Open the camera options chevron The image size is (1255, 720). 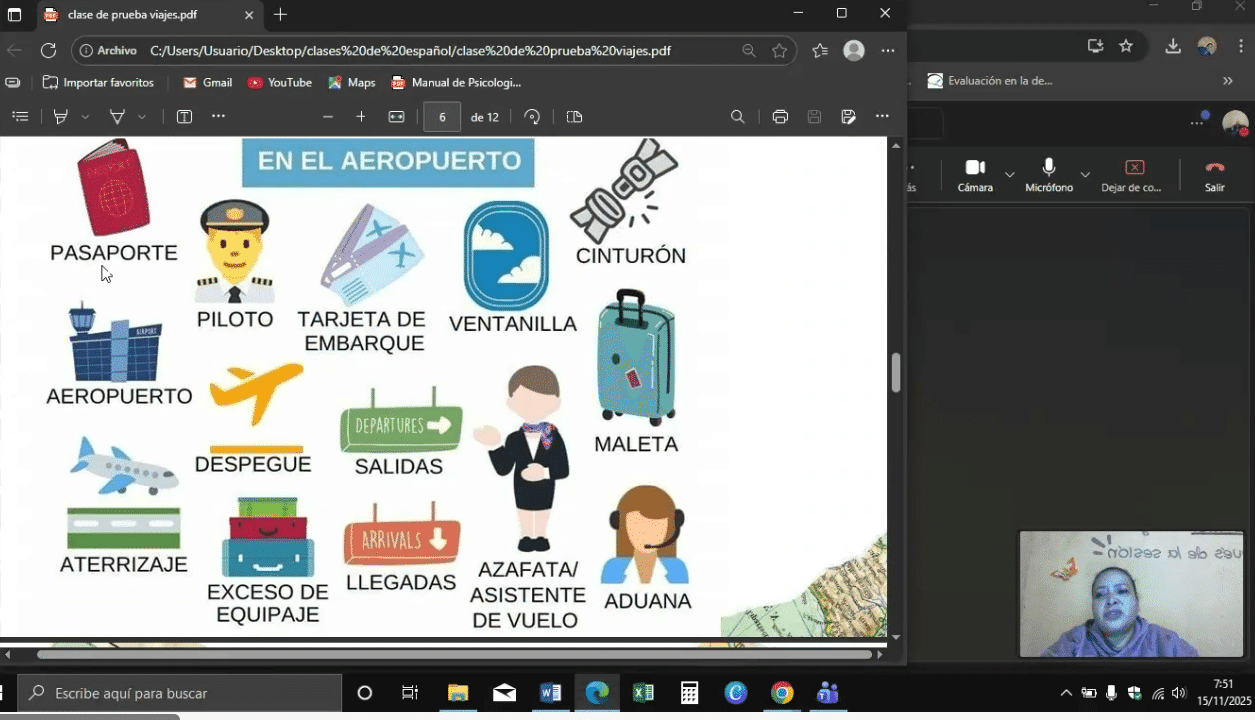coord(1009,175)
